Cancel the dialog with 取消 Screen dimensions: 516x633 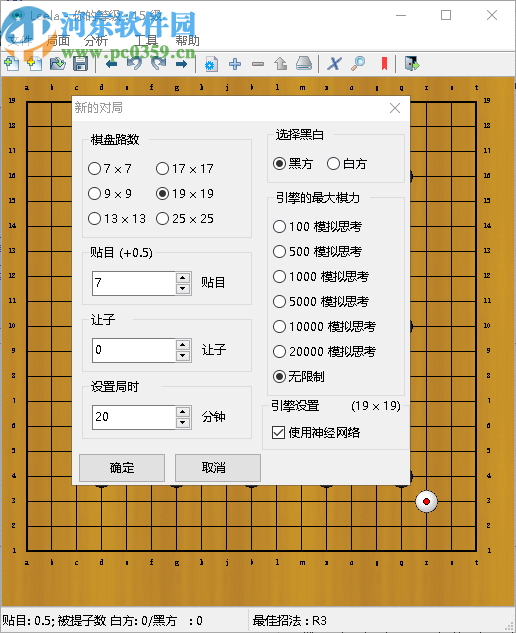pyautogui.click(x=218, y=467)
